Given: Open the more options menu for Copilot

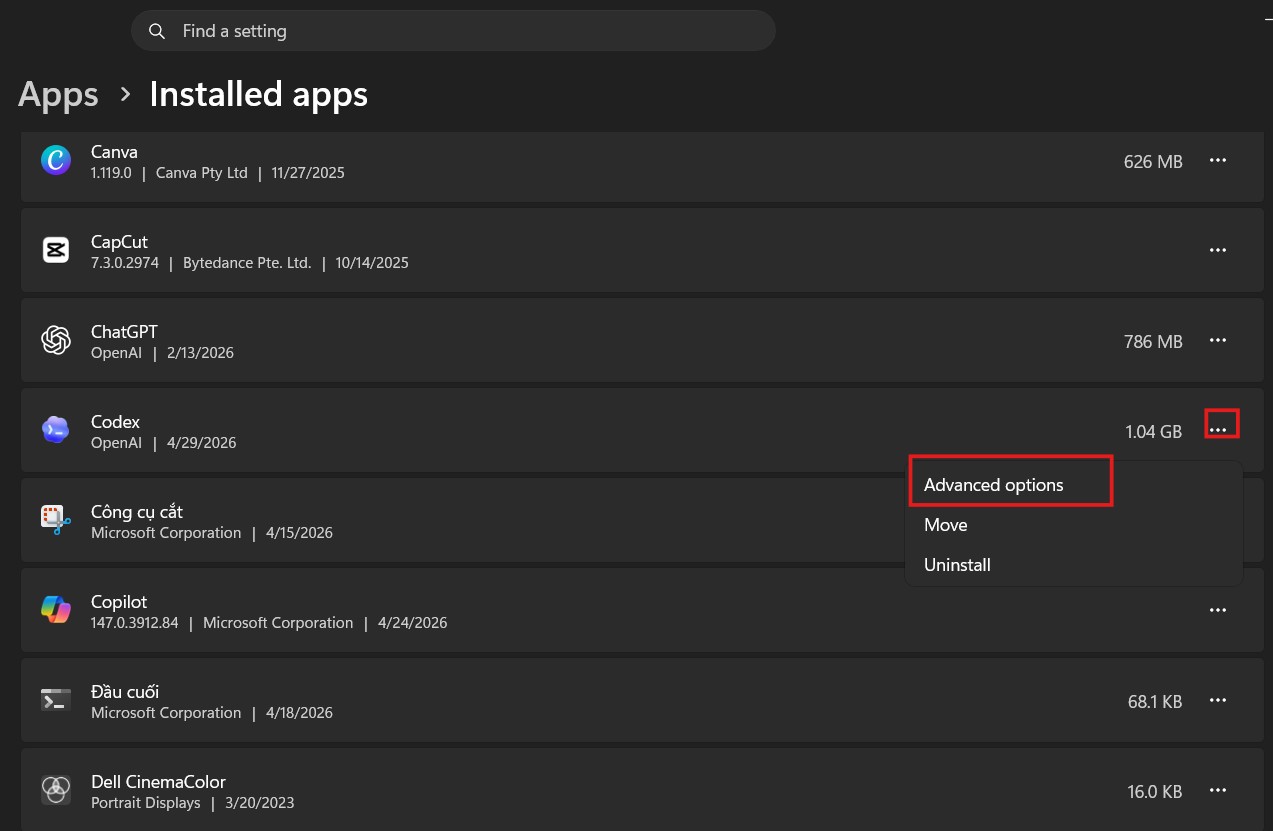Looking at the screenshot, I should (x=1218, y=609).
